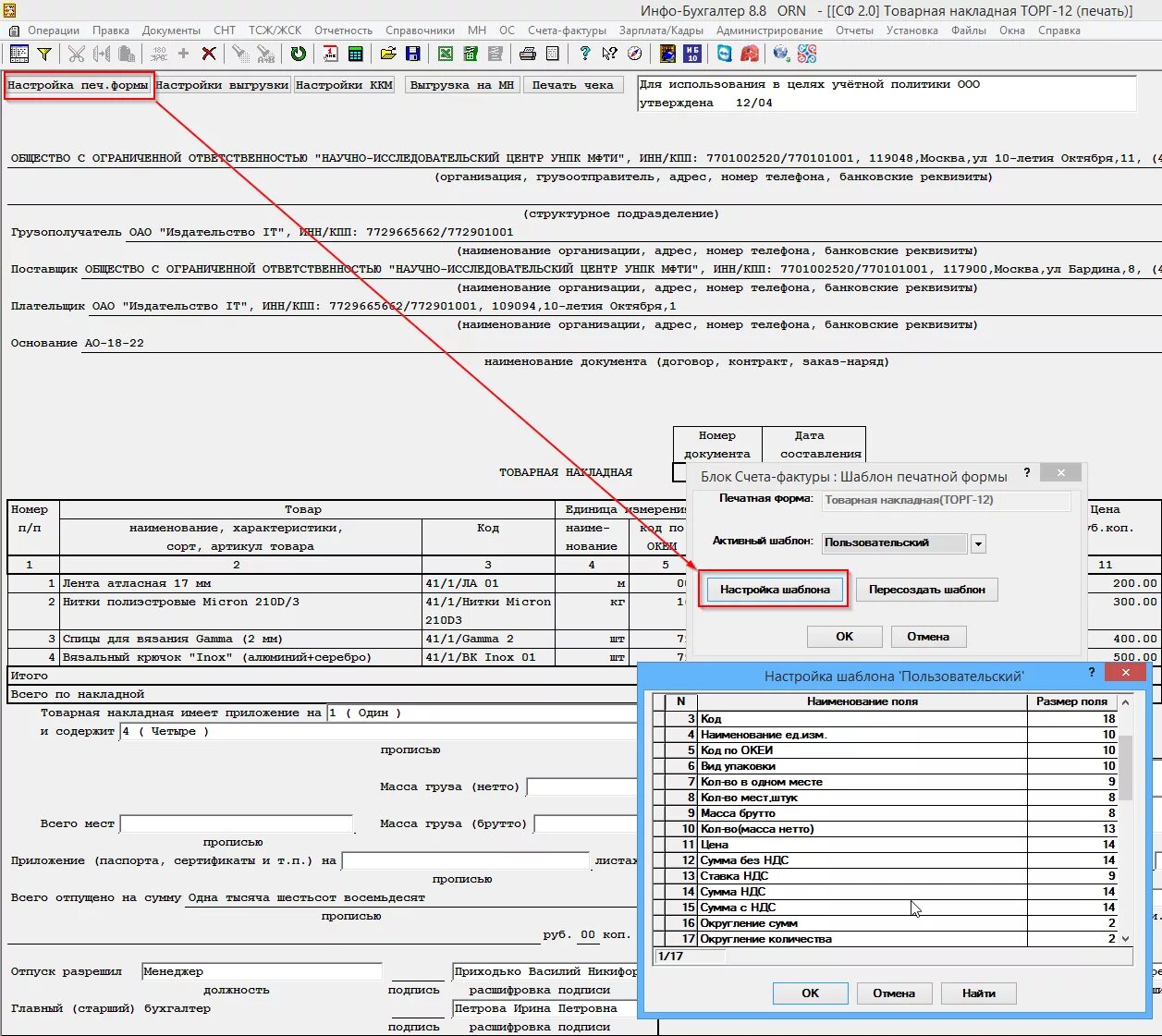This screenshot has width=1162, height=1036.
Task: Click the 'Выгрузка на МН' button
Action: (462, 85)
